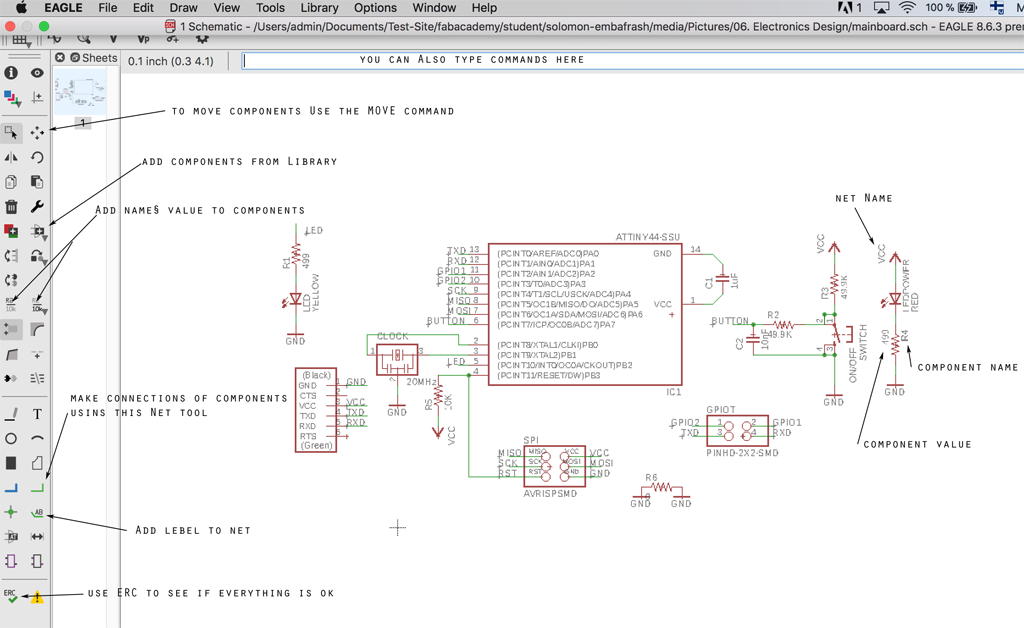
Task: Choose the Group selection tool
Action: point(11,133)
